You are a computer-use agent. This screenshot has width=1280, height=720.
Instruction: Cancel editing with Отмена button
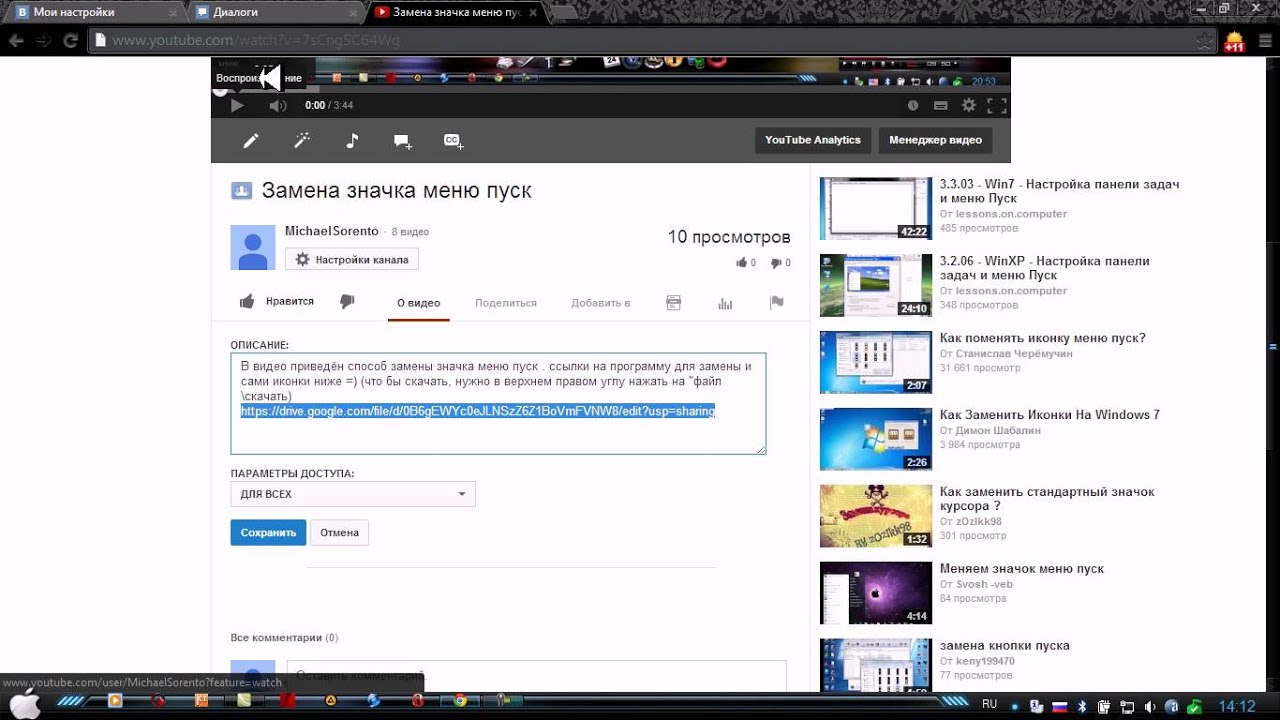click(x=339, y=533)
